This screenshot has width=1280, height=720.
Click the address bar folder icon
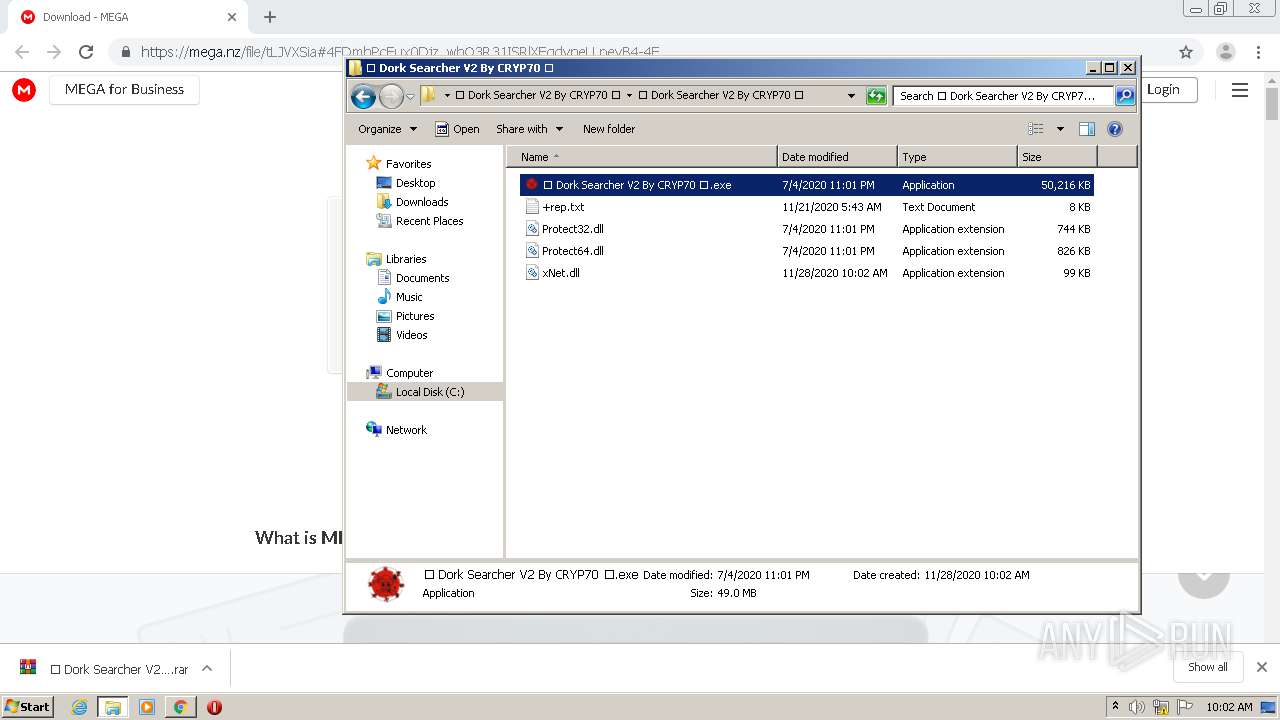[429, 95]
